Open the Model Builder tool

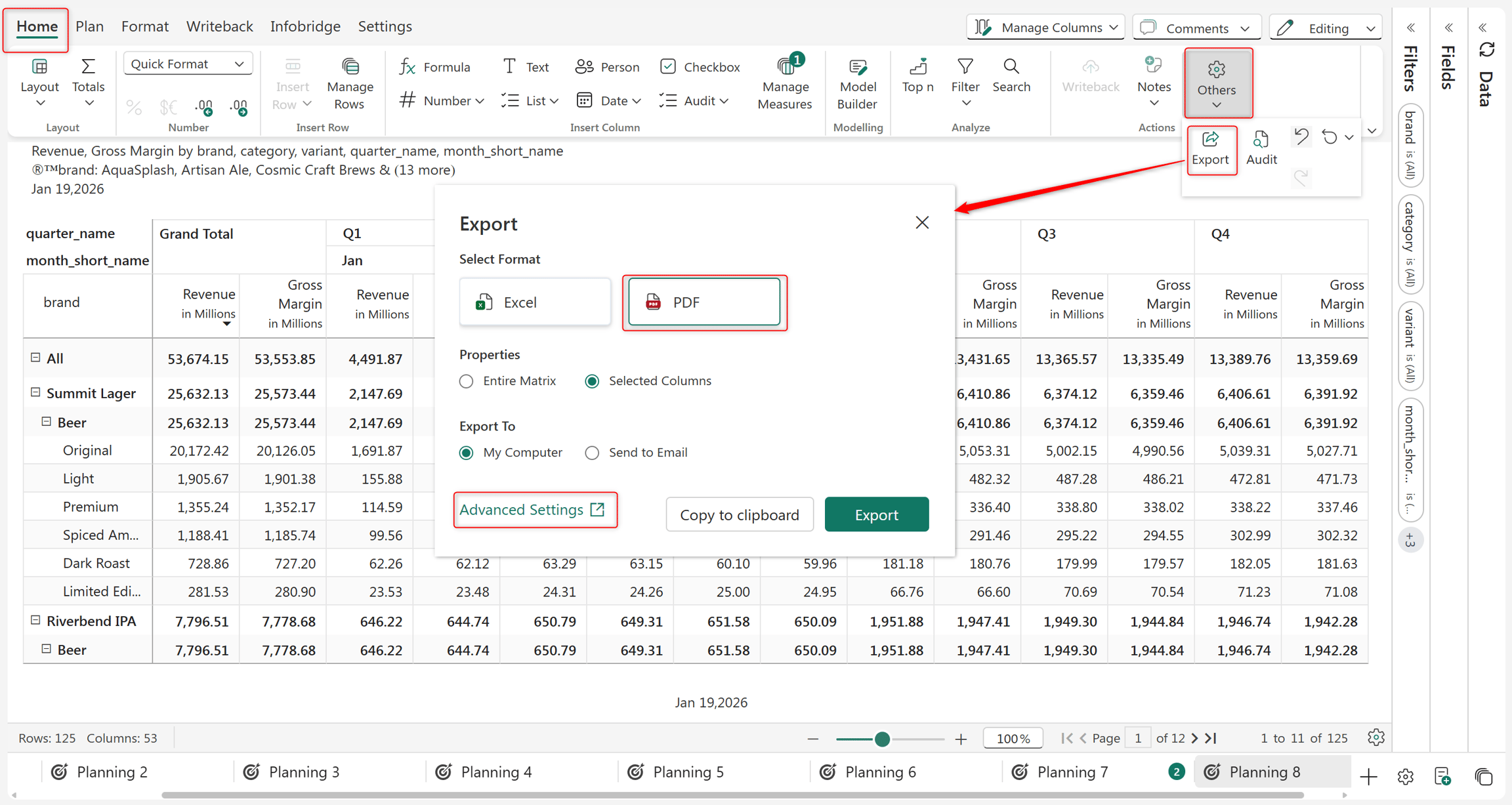tap(856, 85)
